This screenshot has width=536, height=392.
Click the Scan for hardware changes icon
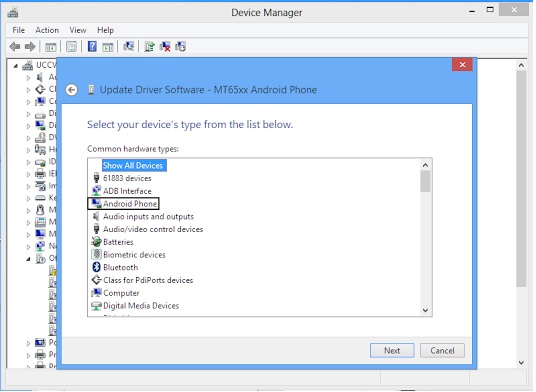[x=129, y=46]
